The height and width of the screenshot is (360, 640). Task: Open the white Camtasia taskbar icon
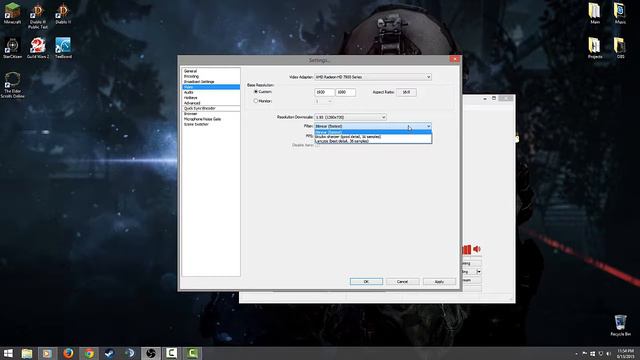click(171, 353)
